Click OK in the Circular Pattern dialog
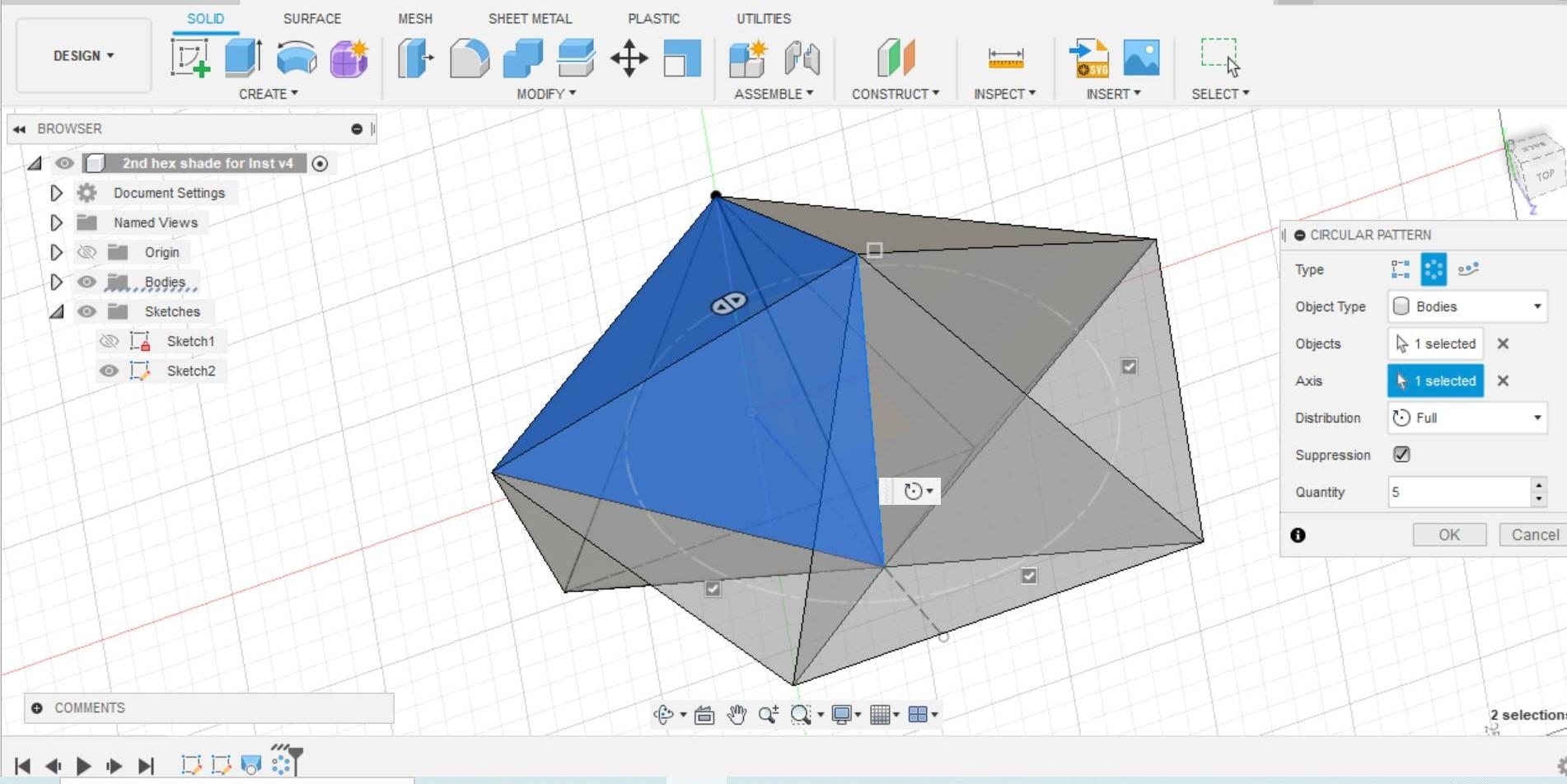Viewport: 1567px width, 784px height. click(x=1449, y=534)
